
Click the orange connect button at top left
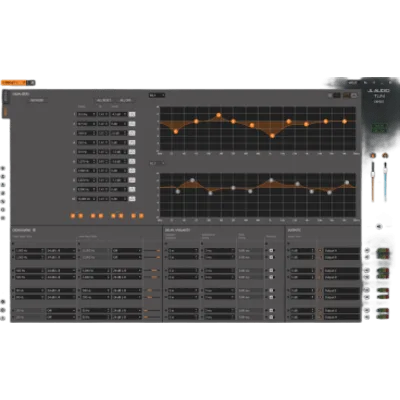tap(14, 82)
